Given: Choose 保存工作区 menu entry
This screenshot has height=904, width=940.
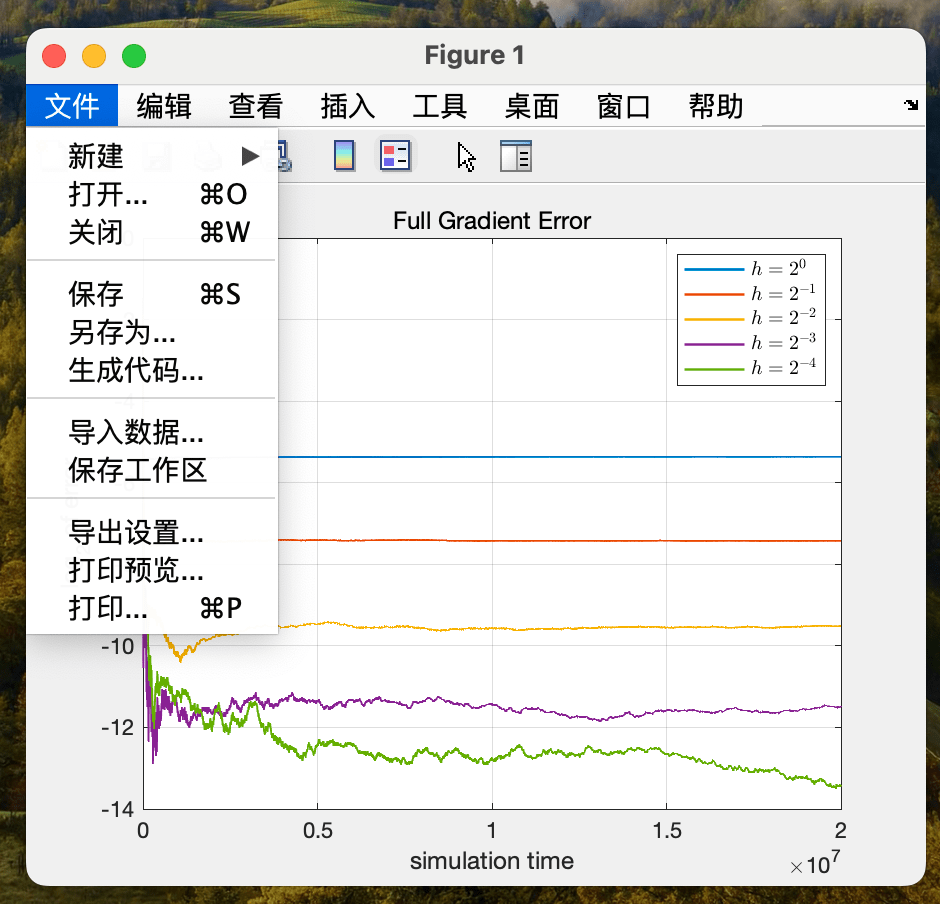Looking at the screenshot, I should 138,470.
